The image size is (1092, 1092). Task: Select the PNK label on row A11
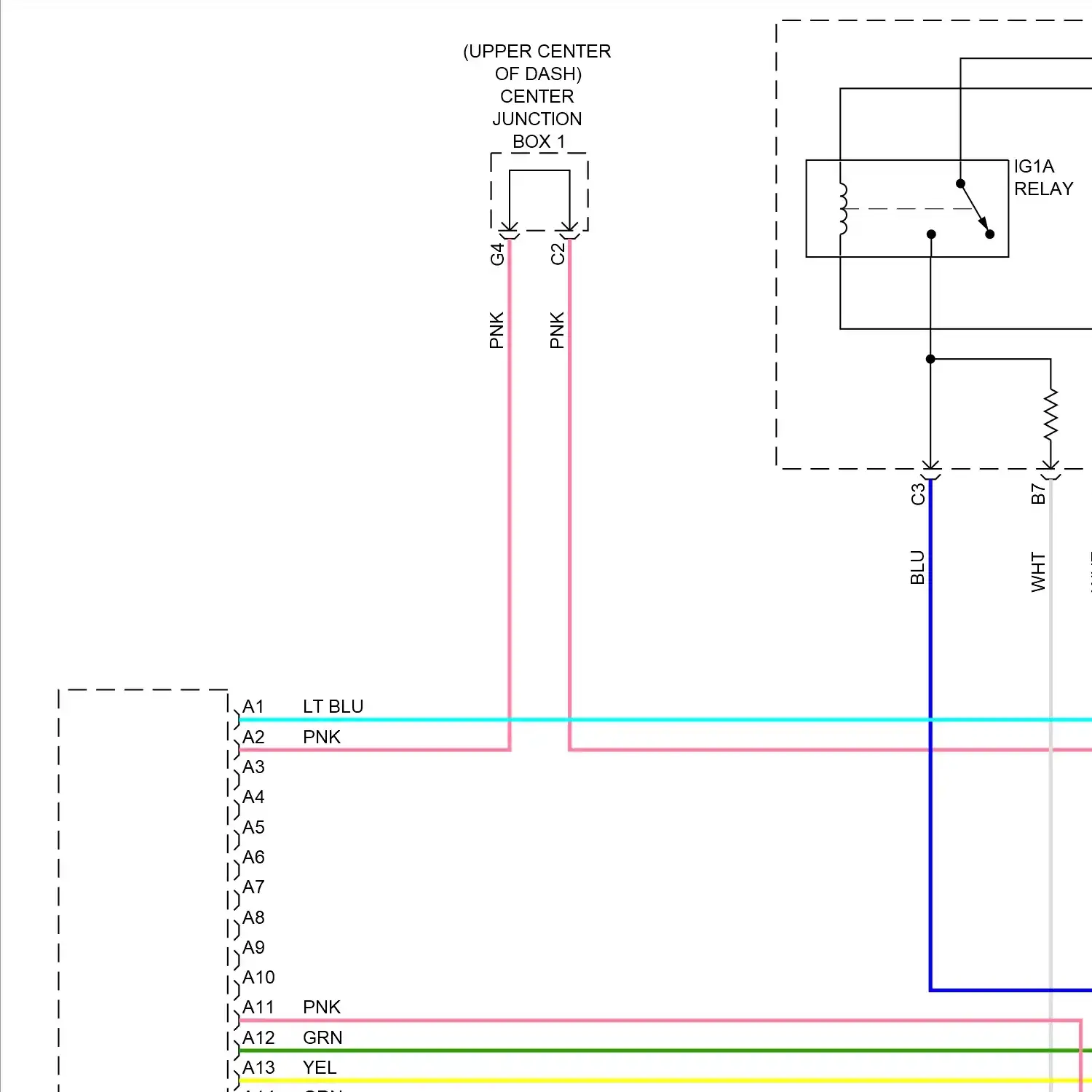322,1008
